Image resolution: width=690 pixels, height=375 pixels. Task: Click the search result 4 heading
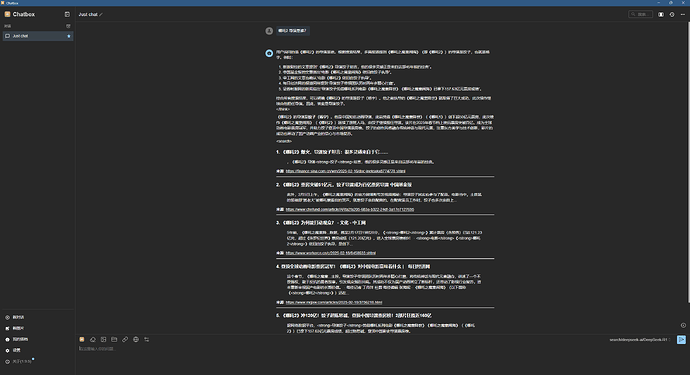(353, 266)
